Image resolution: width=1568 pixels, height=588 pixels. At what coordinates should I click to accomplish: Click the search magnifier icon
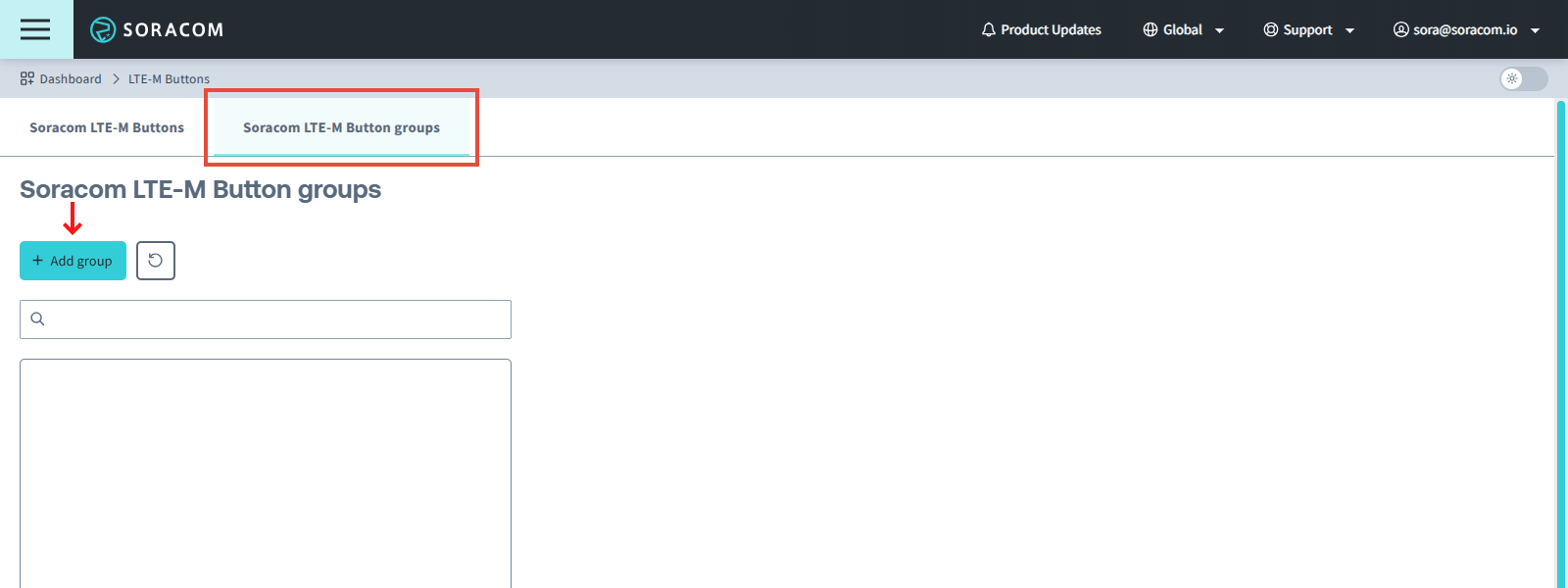pos(38,319)
